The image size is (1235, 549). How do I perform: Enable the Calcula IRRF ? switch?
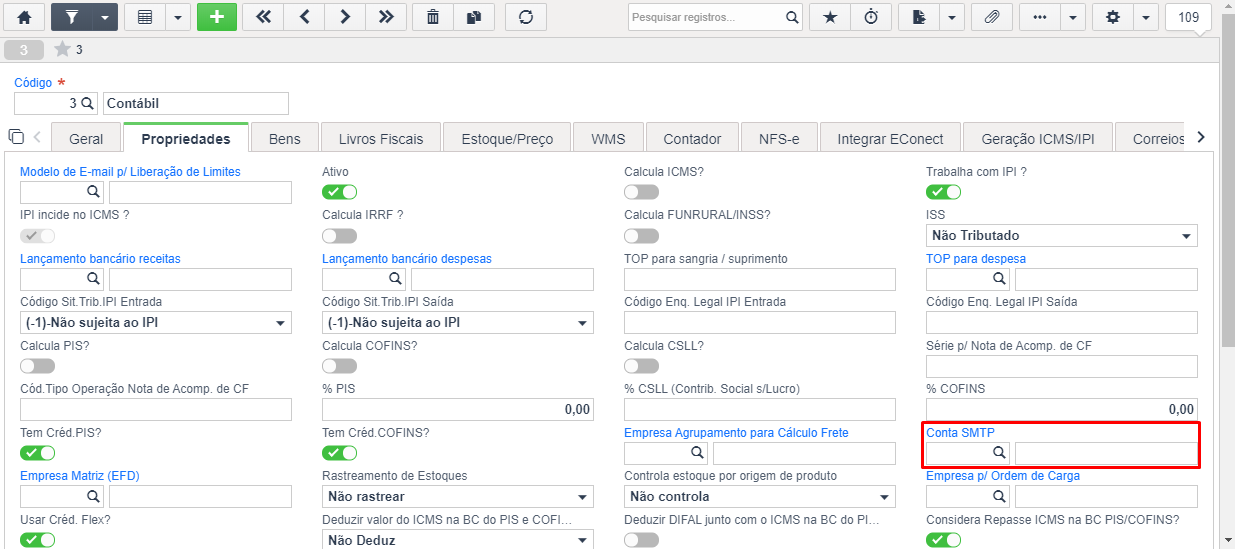tap(339, 236)
